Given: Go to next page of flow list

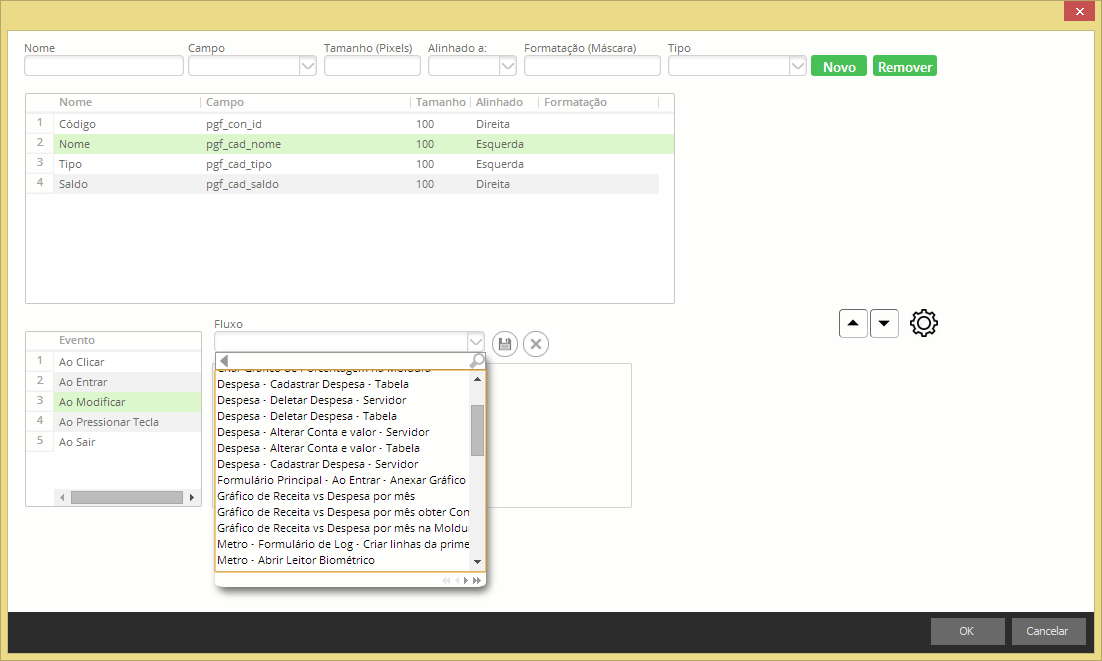Looking at the screenshot, I should (466, 580).
